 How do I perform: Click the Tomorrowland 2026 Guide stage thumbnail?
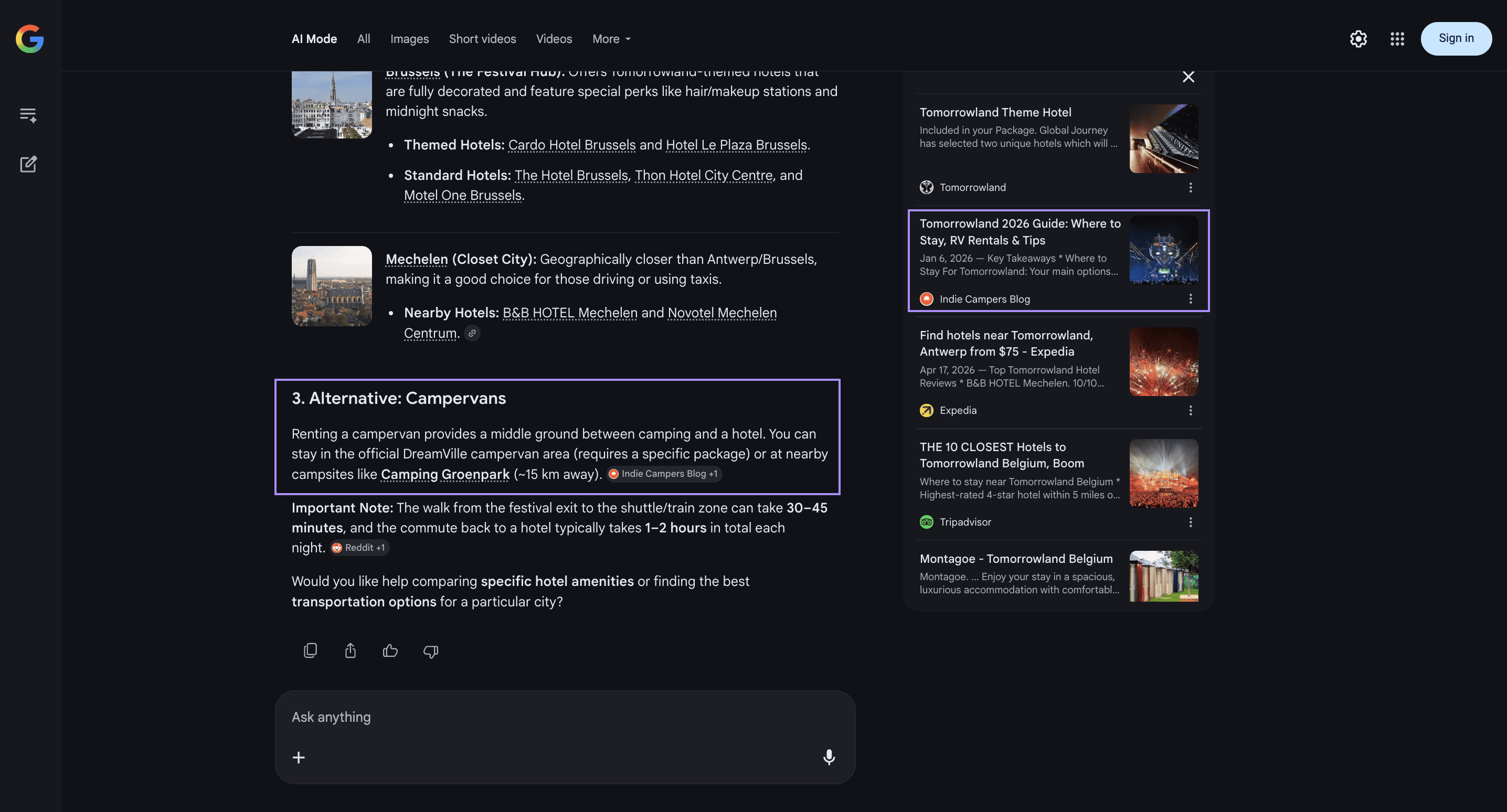point(1164,250)
